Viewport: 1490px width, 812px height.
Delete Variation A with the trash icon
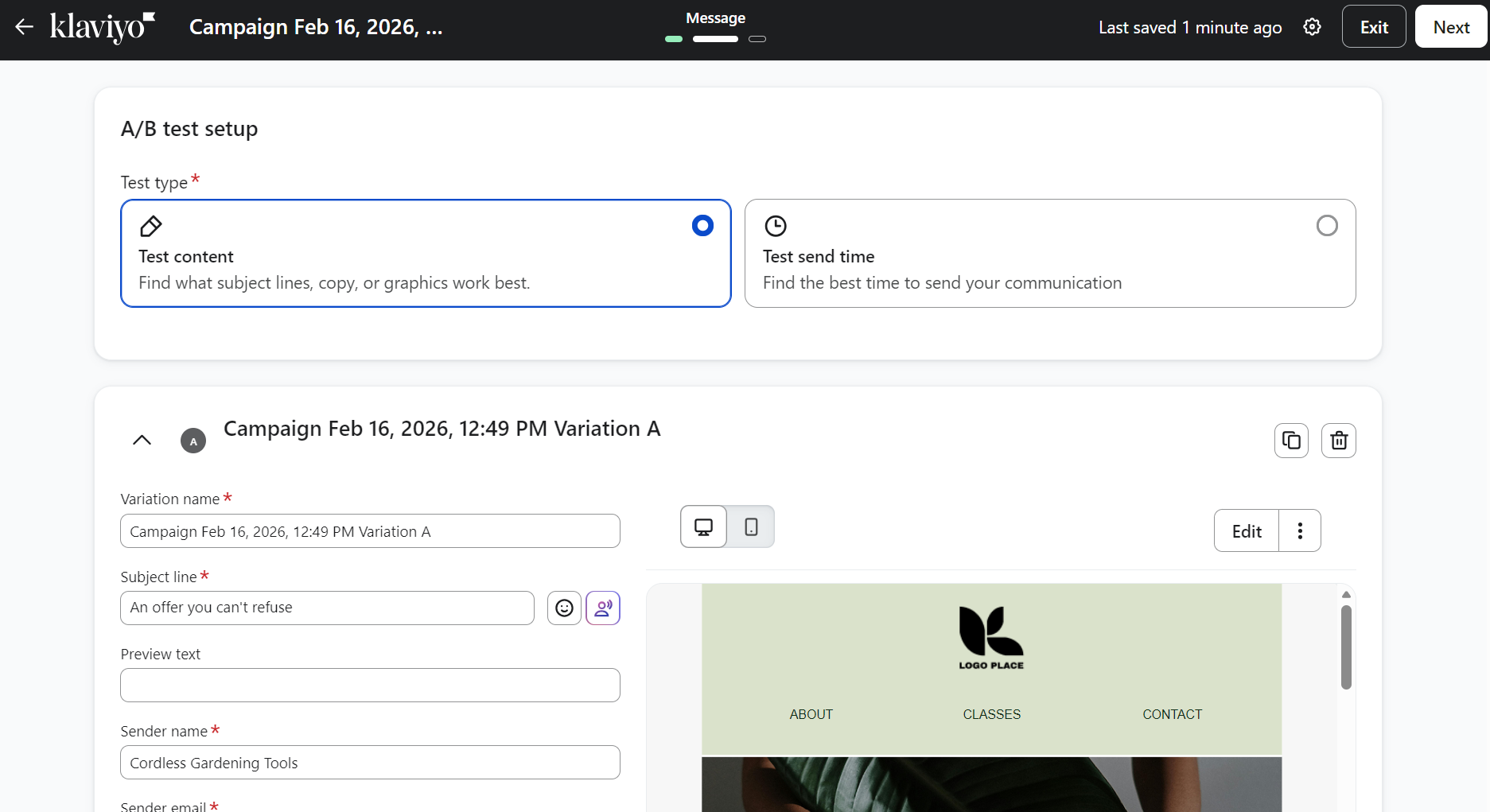click(1338, 440)
